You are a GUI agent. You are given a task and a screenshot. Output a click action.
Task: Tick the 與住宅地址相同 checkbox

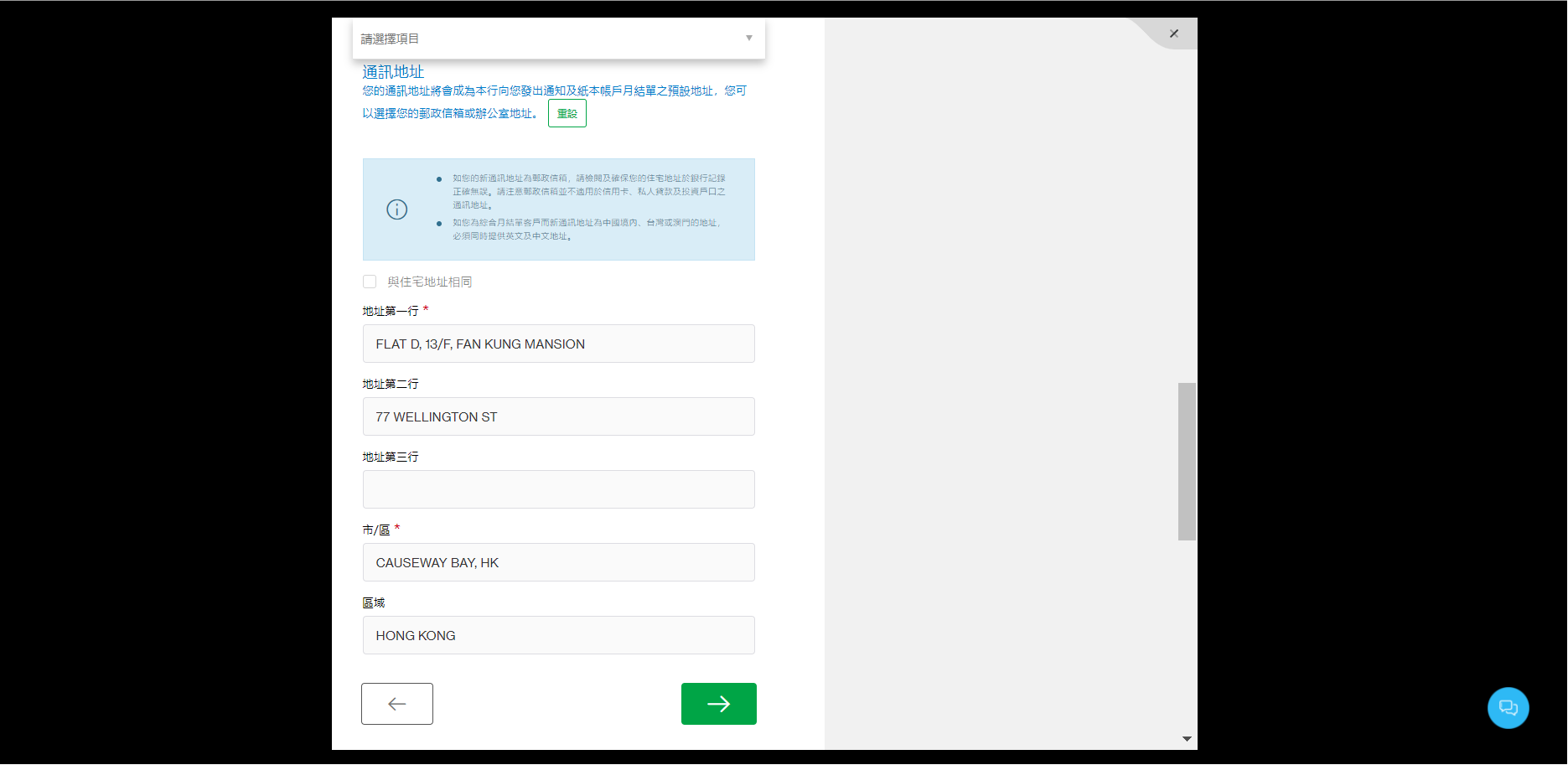pyautogui.click(x=370, y=282)
